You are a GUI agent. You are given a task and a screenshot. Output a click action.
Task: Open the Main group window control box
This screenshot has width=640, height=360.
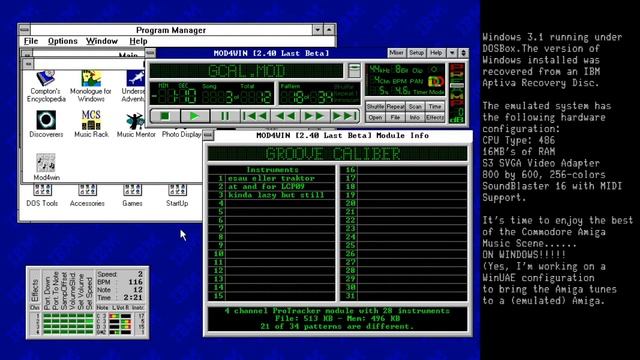[x=27, y=54]
